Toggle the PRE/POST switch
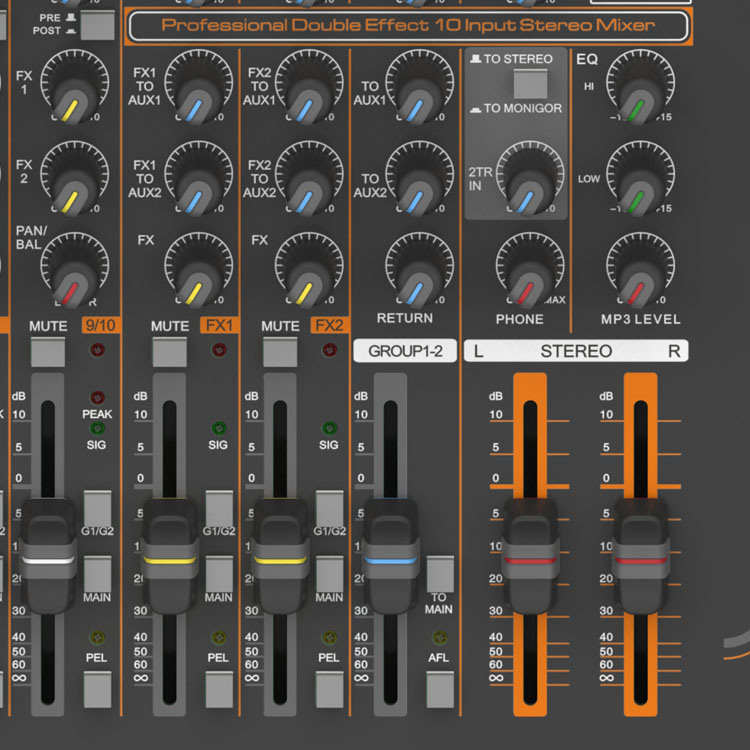Image resolution: width=750 pixels, height=750 pixels. click(96, 24)
